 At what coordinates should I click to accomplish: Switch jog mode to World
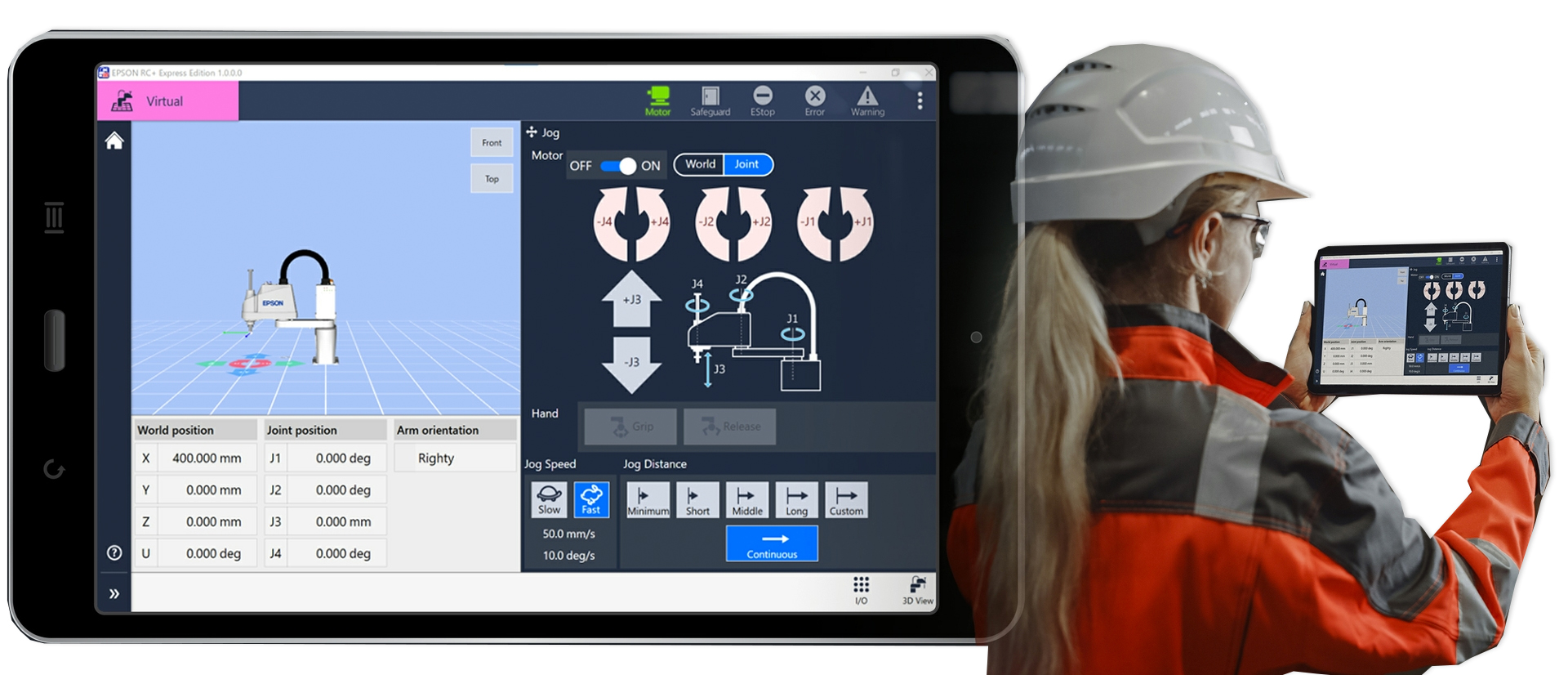(x=700, y=164)
